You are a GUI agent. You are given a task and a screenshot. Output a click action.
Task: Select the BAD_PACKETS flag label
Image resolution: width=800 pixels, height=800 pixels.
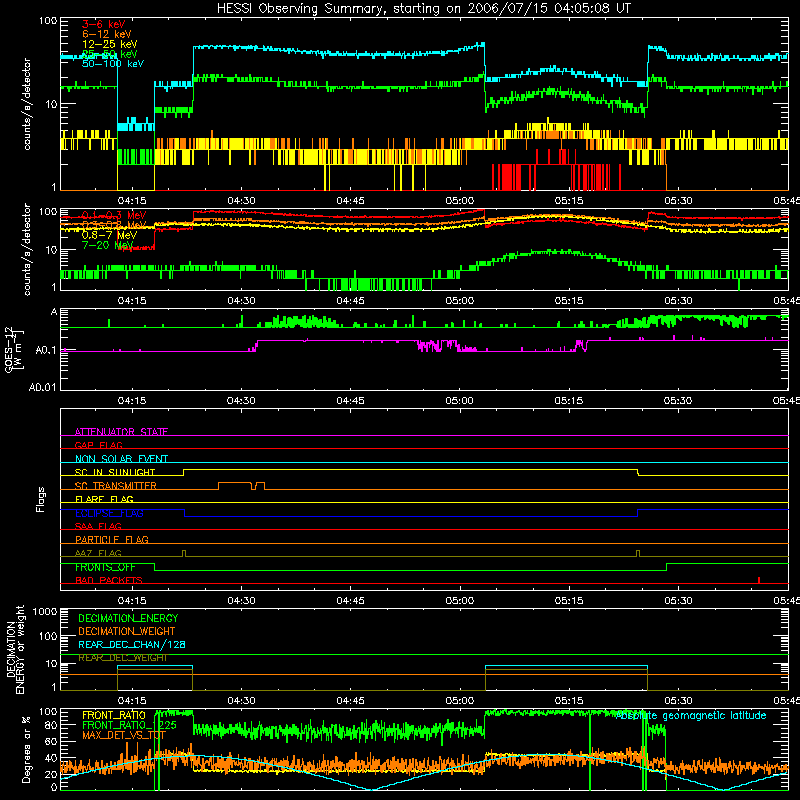click(109, 580)
